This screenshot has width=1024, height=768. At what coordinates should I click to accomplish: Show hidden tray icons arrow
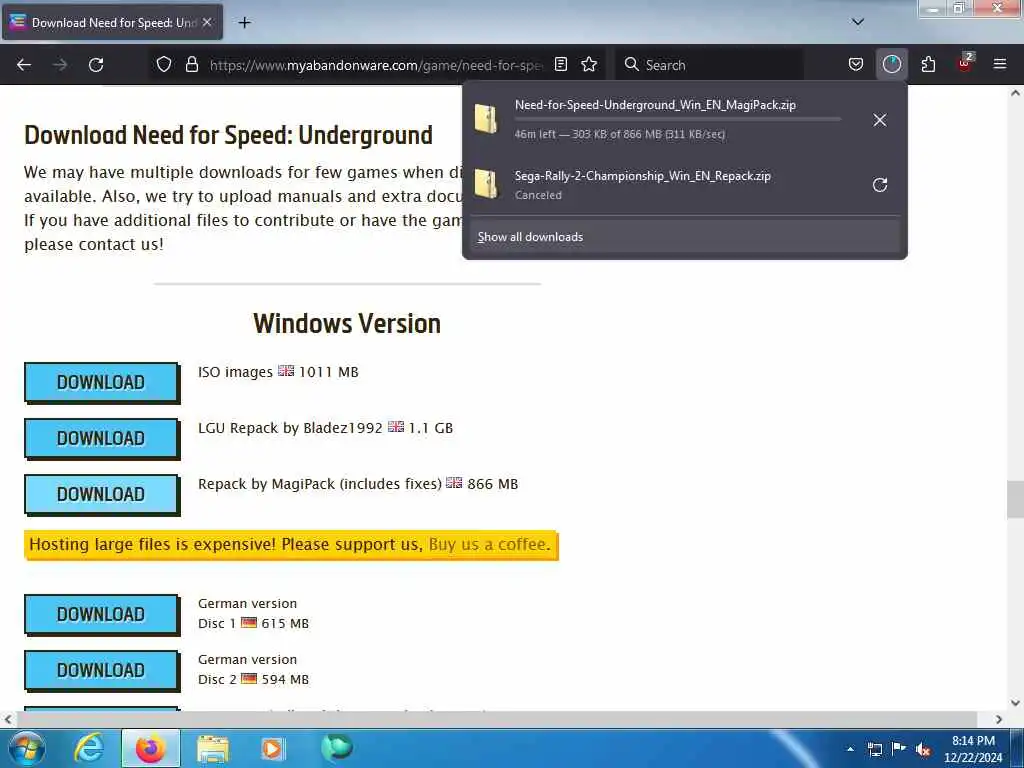850,749
